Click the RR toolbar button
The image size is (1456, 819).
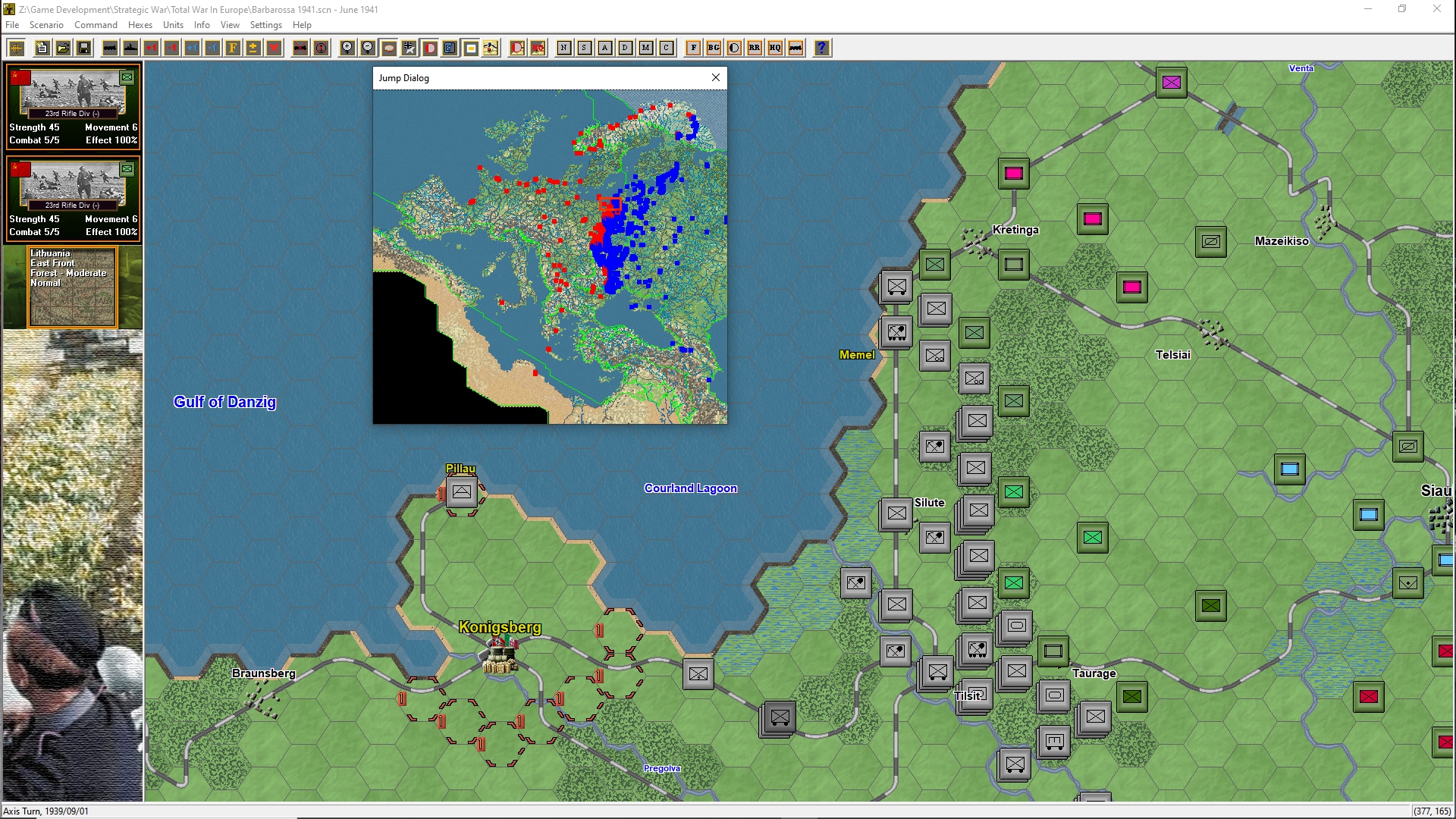click(x=755, y=48)
